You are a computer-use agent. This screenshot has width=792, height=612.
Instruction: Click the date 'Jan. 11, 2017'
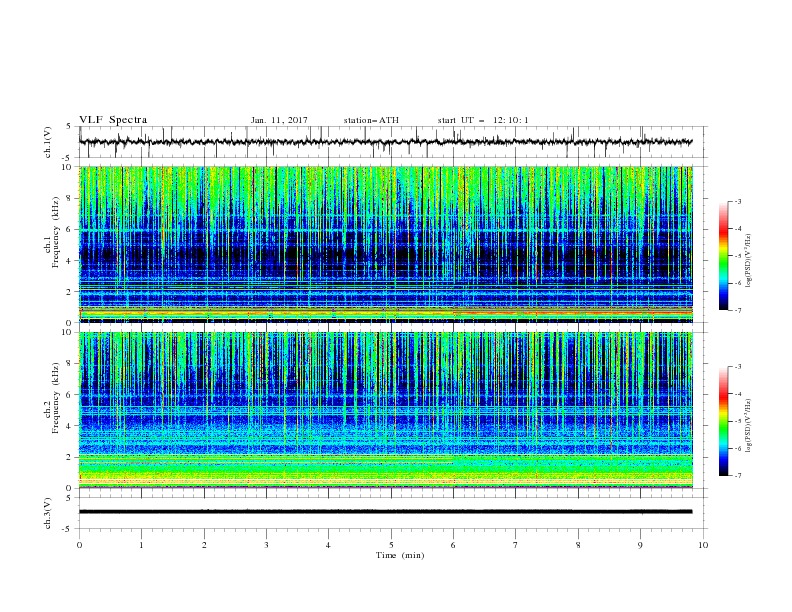click(x=279, y=120)
